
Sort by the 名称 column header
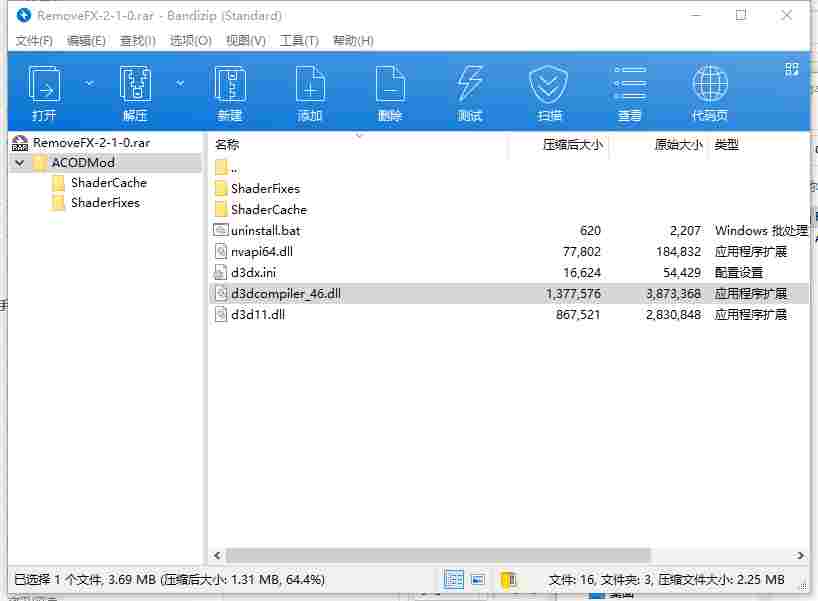227,145
